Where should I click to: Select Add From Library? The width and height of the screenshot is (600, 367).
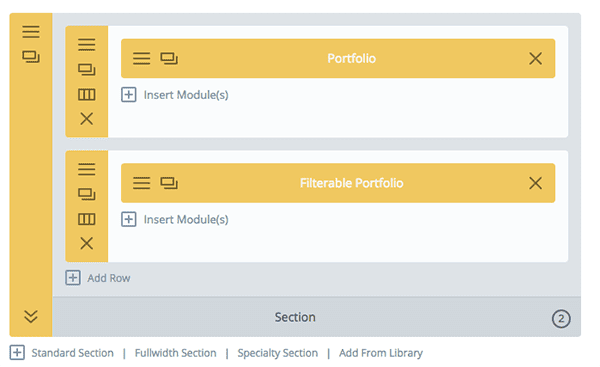pyautogui.click(x=381, y=353)
